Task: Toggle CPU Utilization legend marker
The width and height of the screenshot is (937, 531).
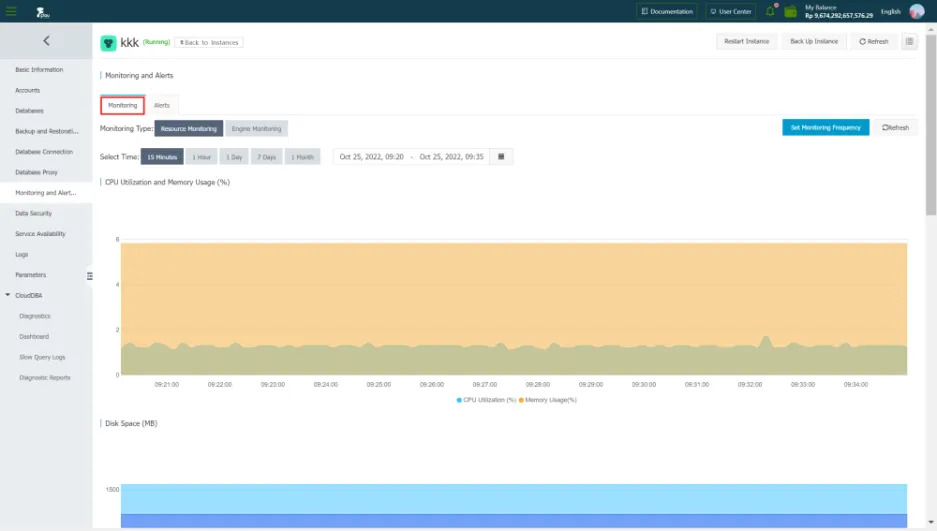Action: coord(459,400)
